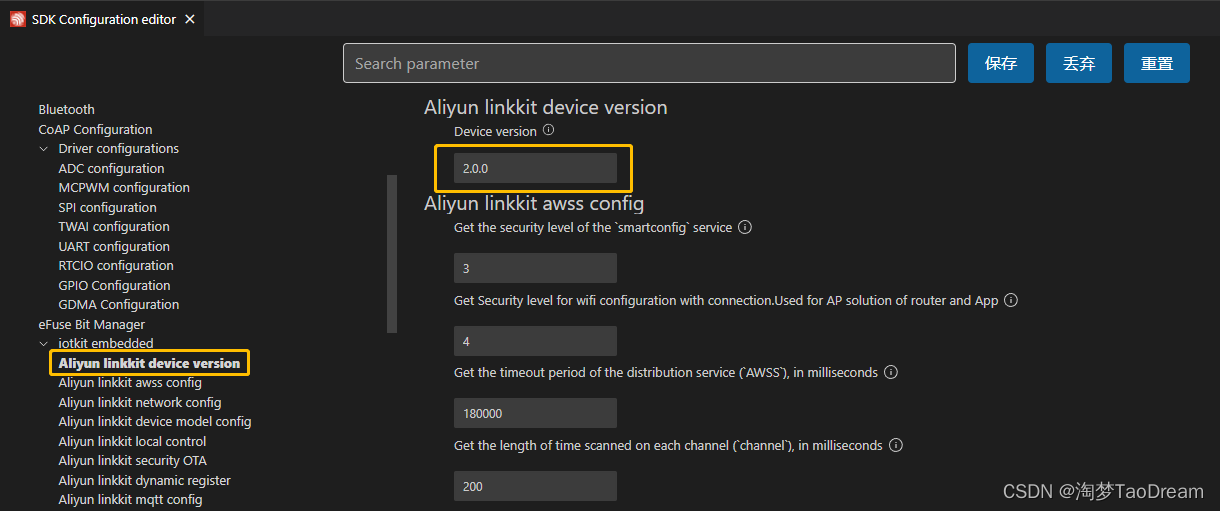1220x511 pixels.
Task: Click info icon for channel scan time
Action: click(896, 445)
